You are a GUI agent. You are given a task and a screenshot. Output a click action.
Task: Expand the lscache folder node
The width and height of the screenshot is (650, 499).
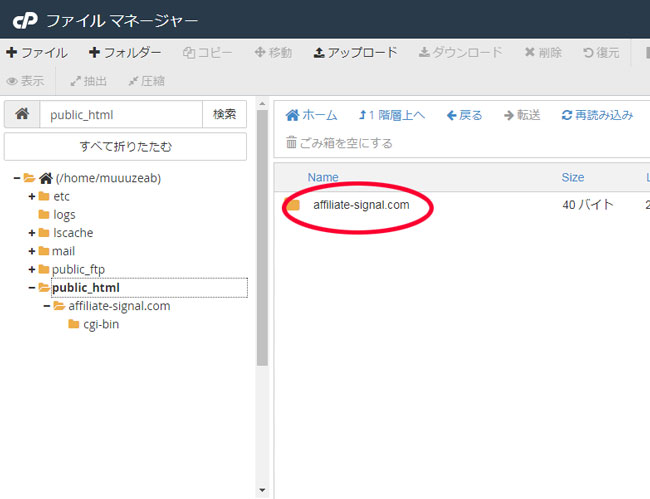[32, 233]
